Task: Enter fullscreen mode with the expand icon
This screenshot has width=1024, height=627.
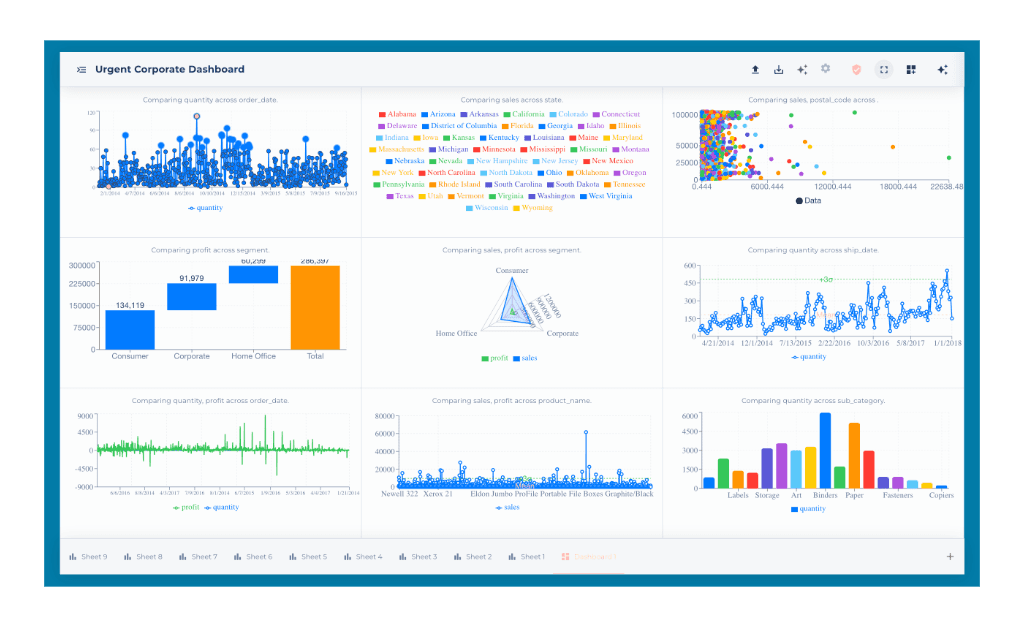Action: pos(884,69)
